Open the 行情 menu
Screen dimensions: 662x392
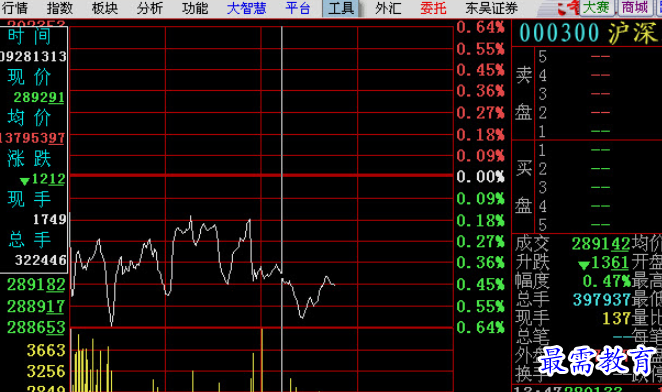coord(14,8)
